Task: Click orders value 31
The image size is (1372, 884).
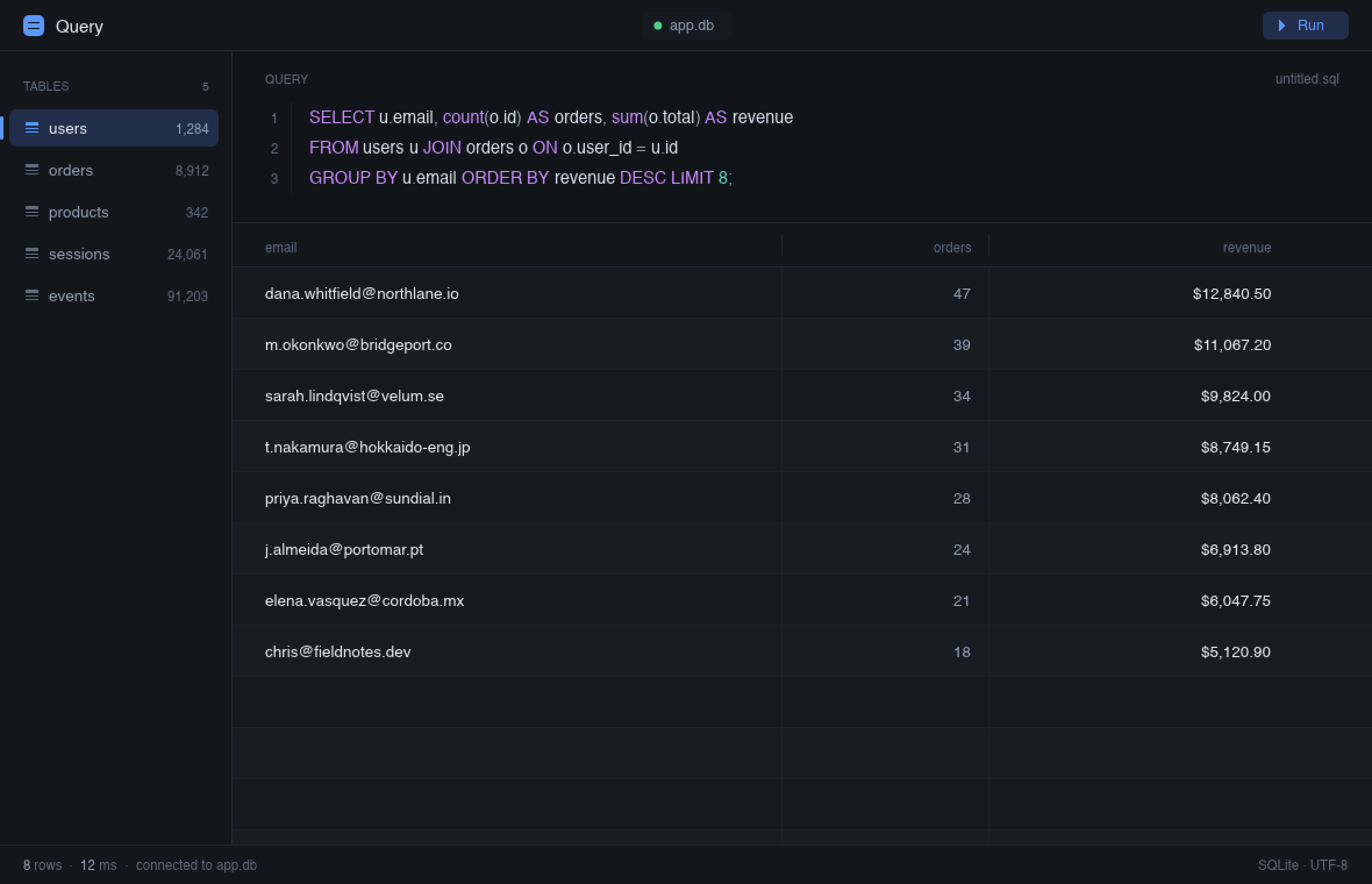Action: (x=962, y=447)
